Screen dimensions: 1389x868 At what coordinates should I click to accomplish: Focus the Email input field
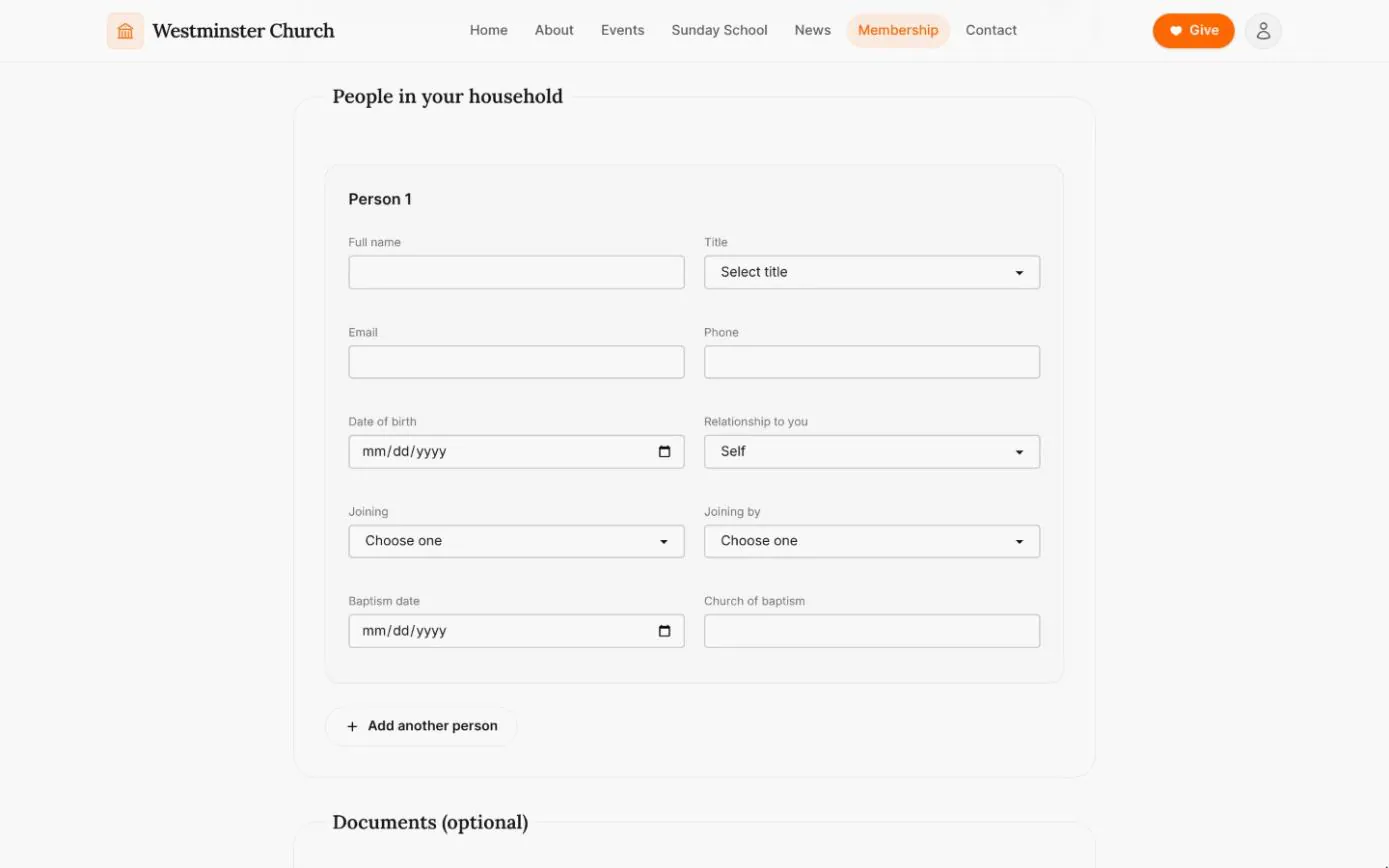click(516, 362)
